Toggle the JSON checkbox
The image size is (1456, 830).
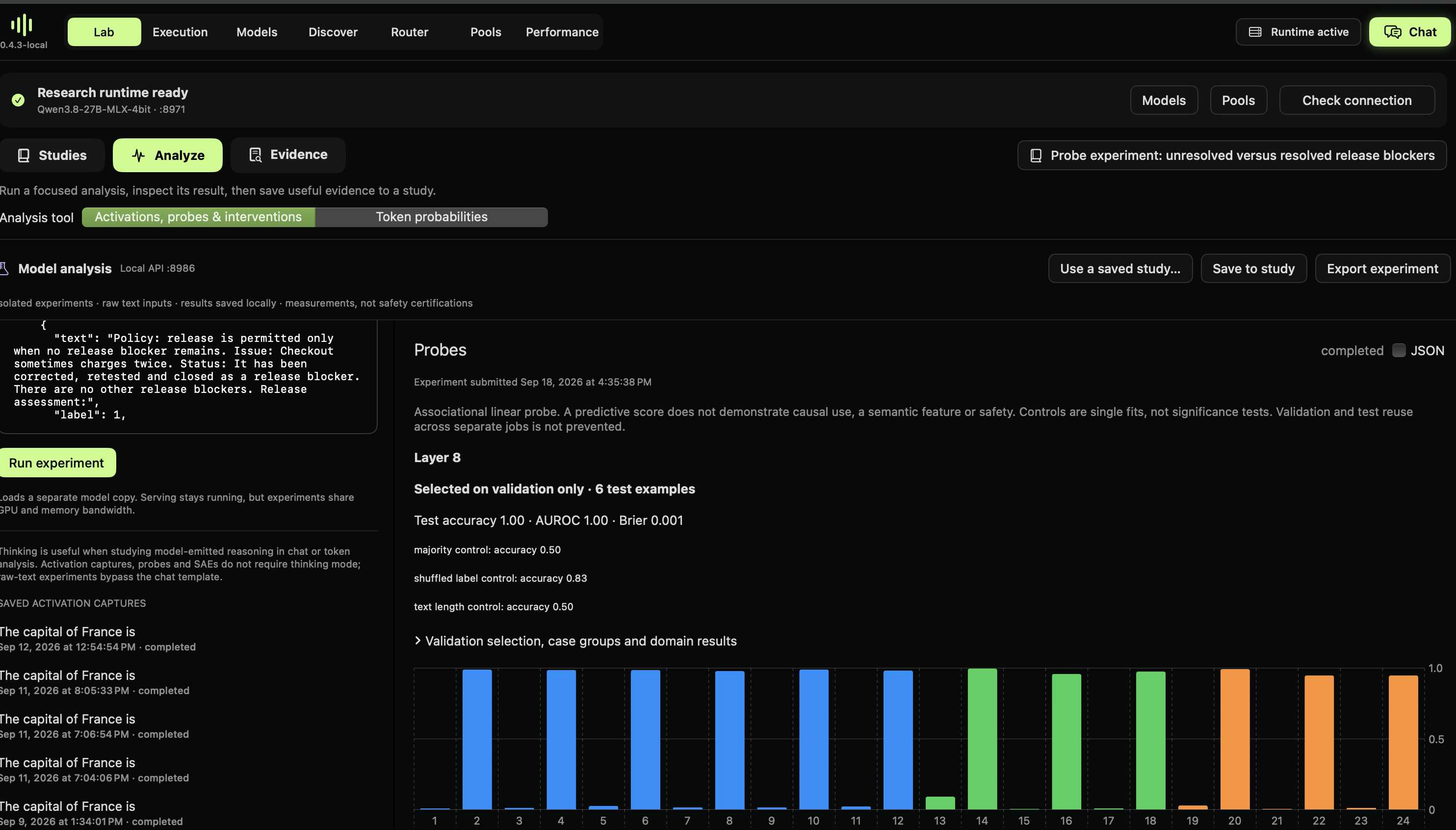coord(1399,351)
